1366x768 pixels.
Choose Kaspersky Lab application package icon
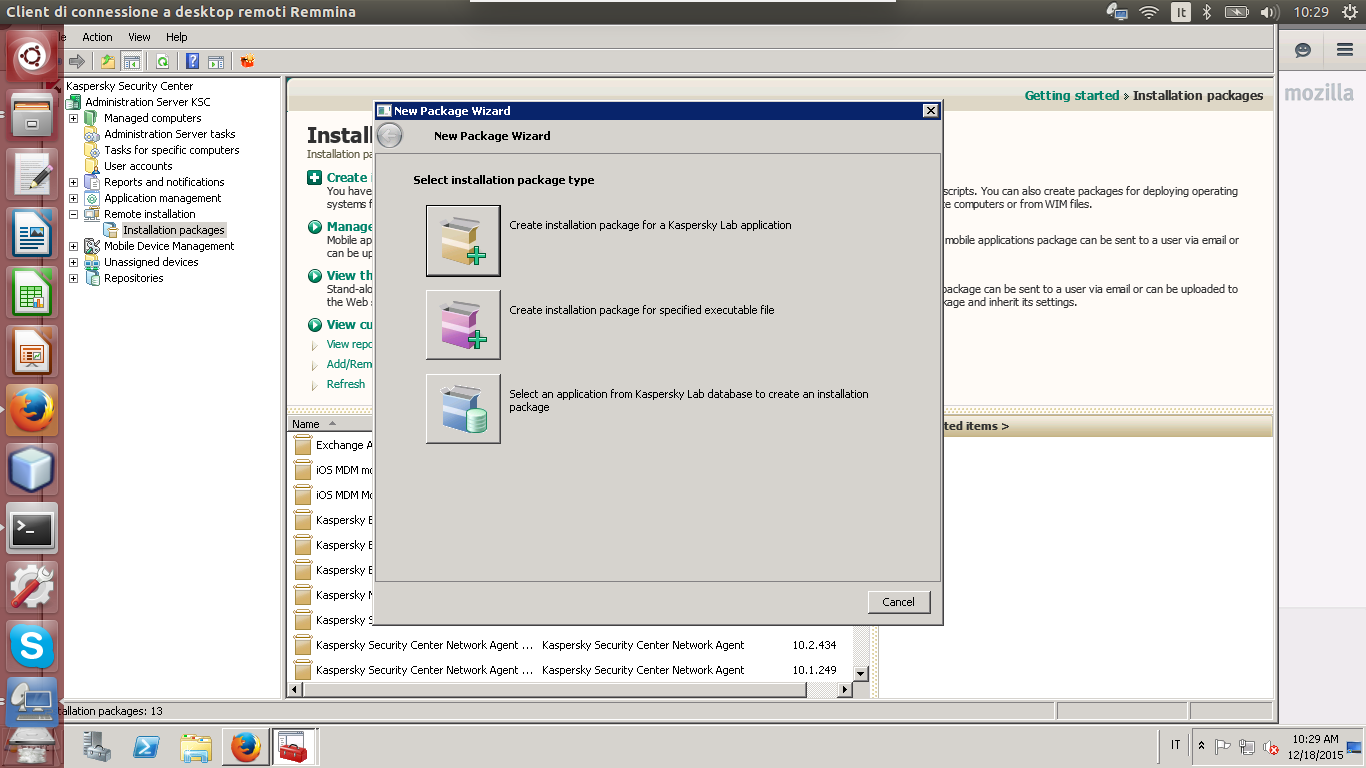point(463,240)
